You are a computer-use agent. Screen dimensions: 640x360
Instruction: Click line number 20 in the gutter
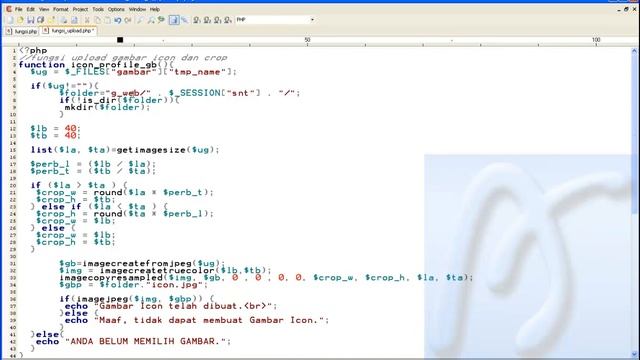click(x=12, y=186)
